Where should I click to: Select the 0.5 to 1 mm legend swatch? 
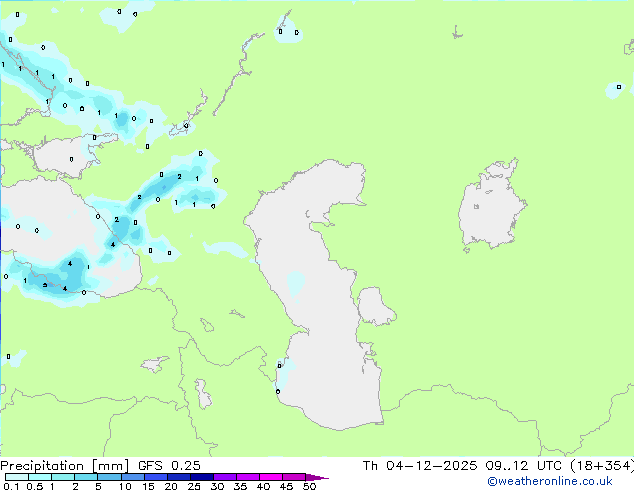pyautogui.click(x=40, y=477)
